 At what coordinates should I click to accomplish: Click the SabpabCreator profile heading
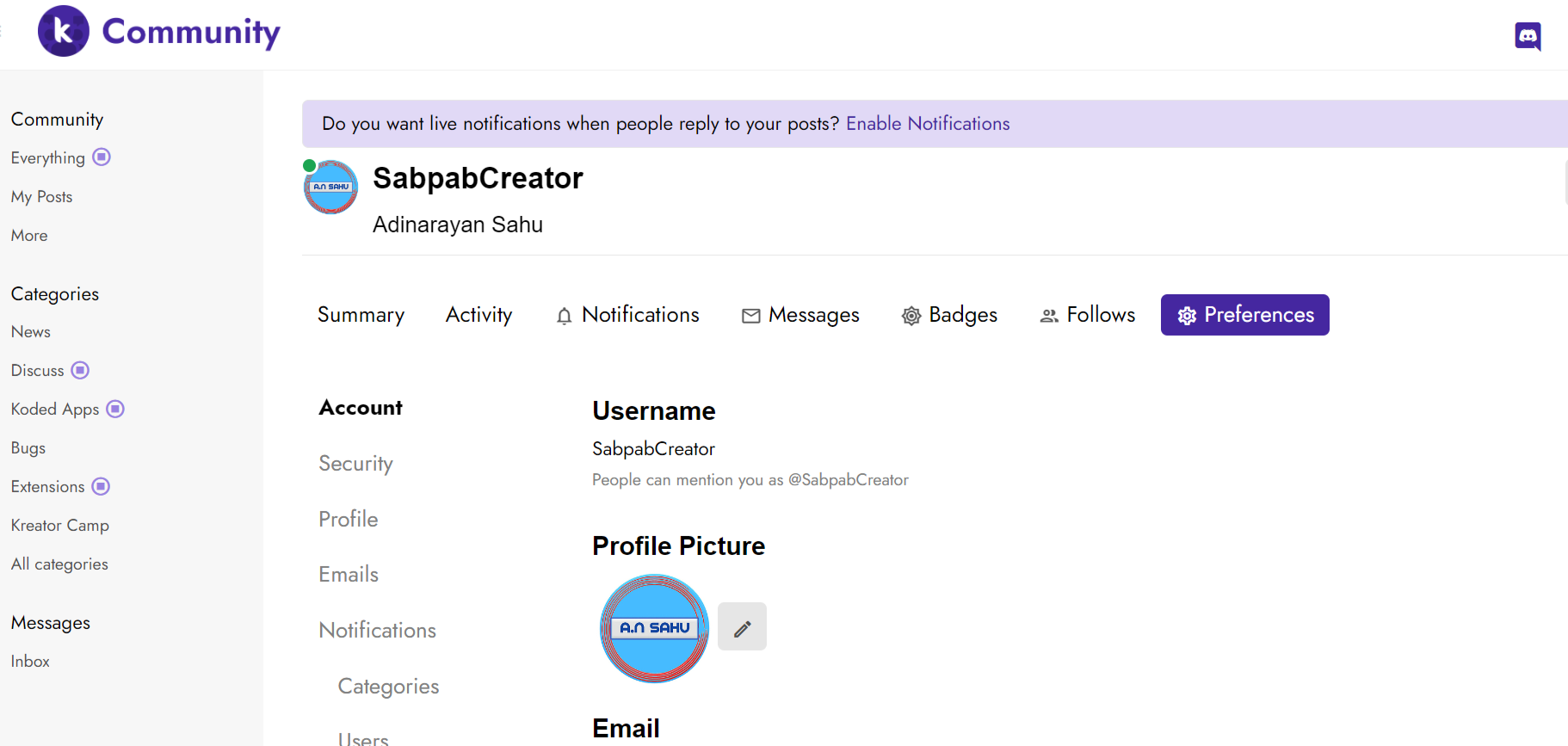pyautogui.click(x=478, y=178)
